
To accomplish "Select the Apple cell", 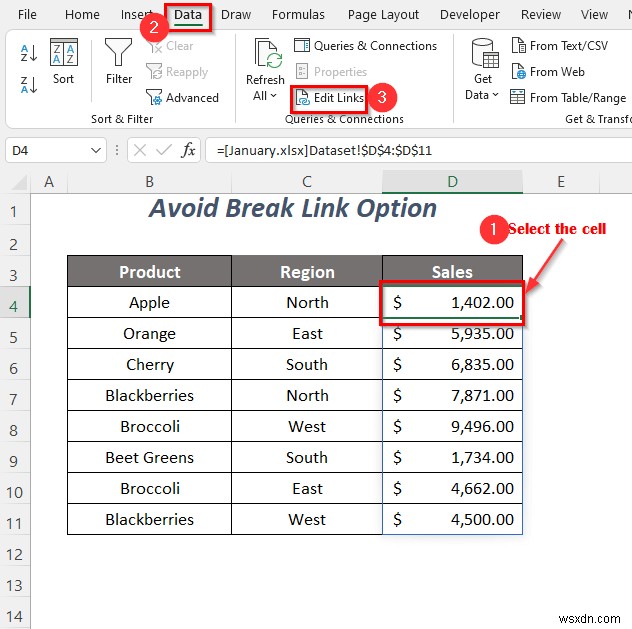I will [x=150, y=302].
